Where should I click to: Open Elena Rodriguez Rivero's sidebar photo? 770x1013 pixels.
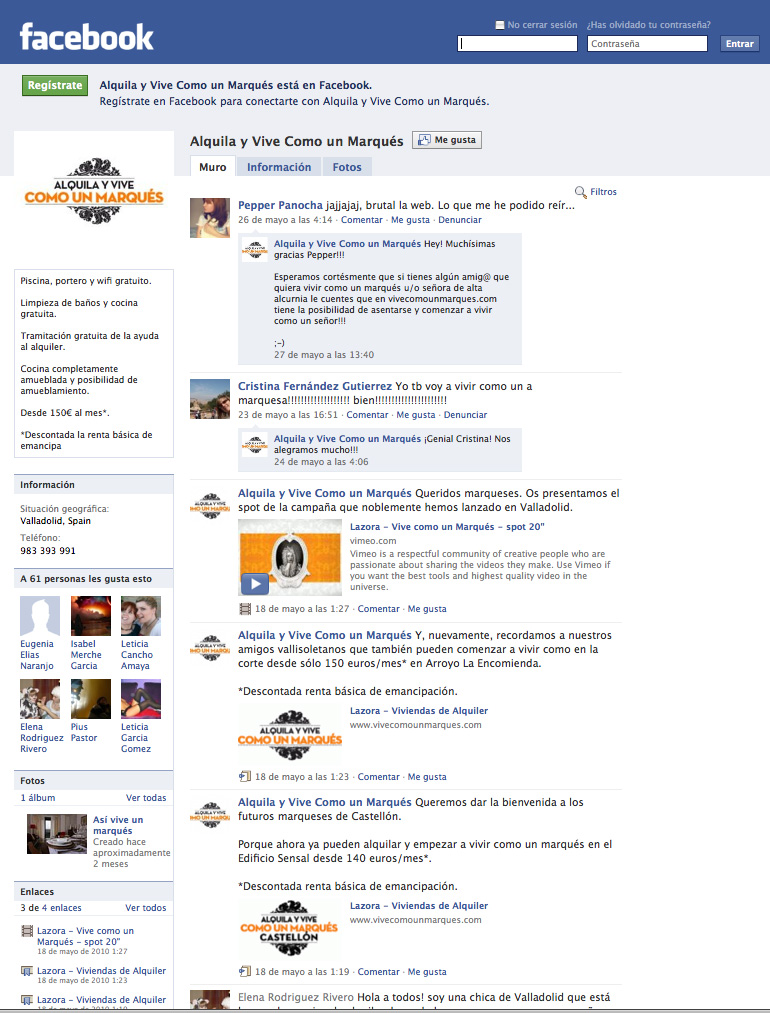pyautogui.click(x=40, y=699)
